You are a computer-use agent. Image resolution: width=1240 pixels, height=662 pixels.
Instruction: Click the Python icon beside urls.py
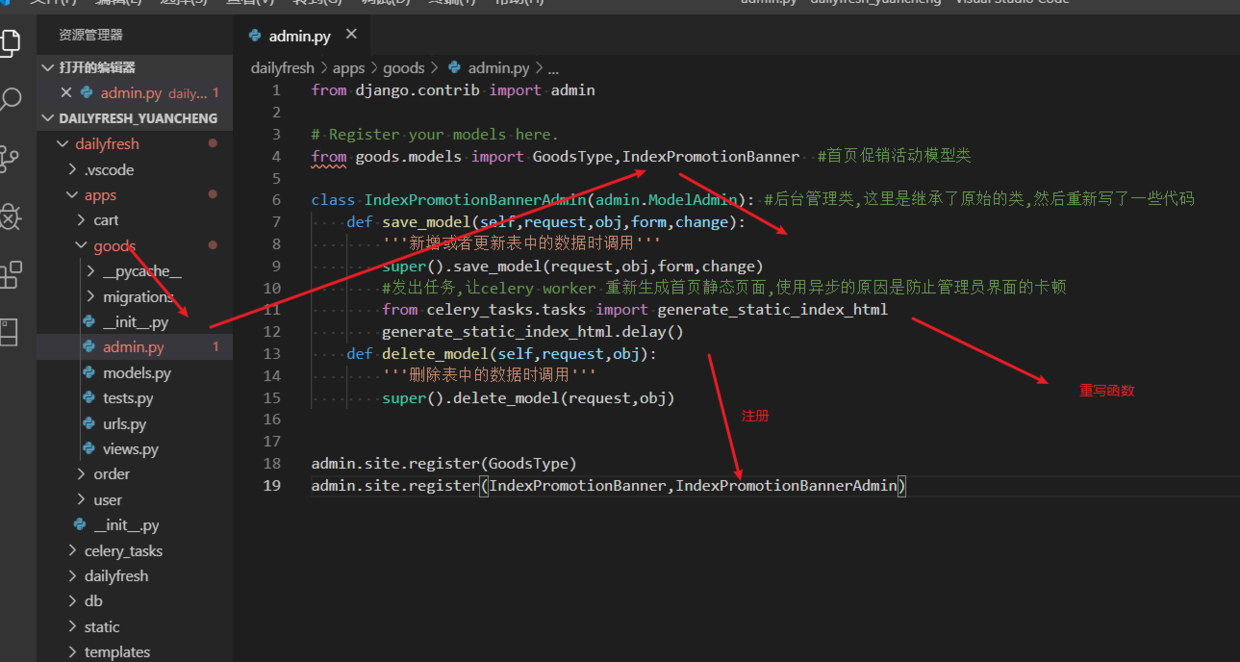click(89, 424)
